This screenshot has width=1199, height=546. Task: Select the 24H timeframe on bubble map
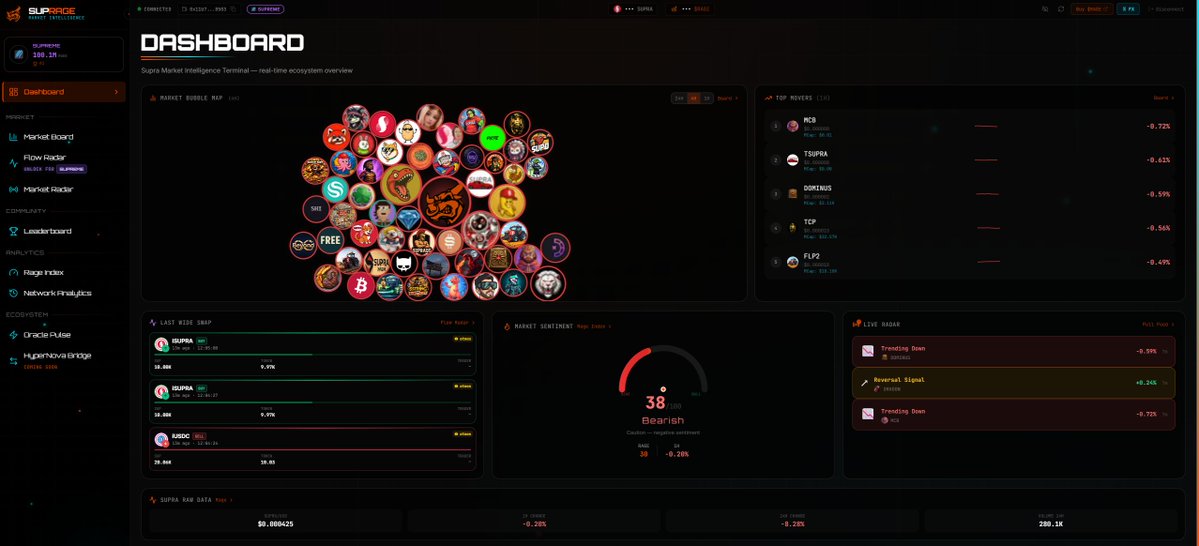(678, 98)
